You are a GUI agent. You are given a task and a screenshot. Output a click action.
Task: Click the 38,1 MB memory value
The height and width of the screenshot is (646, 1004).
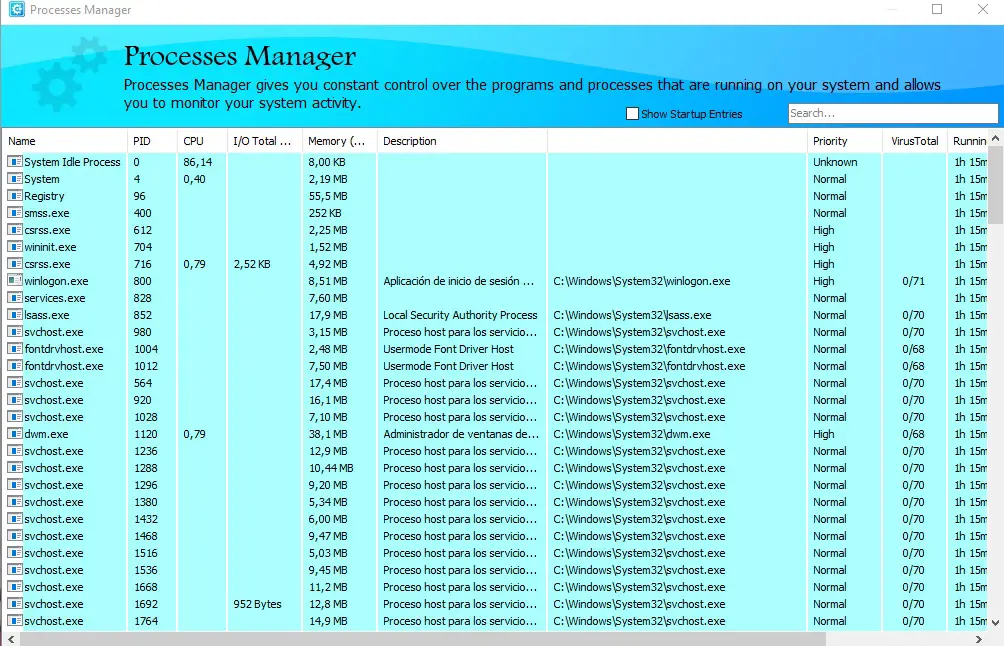(x=328, y=434)
